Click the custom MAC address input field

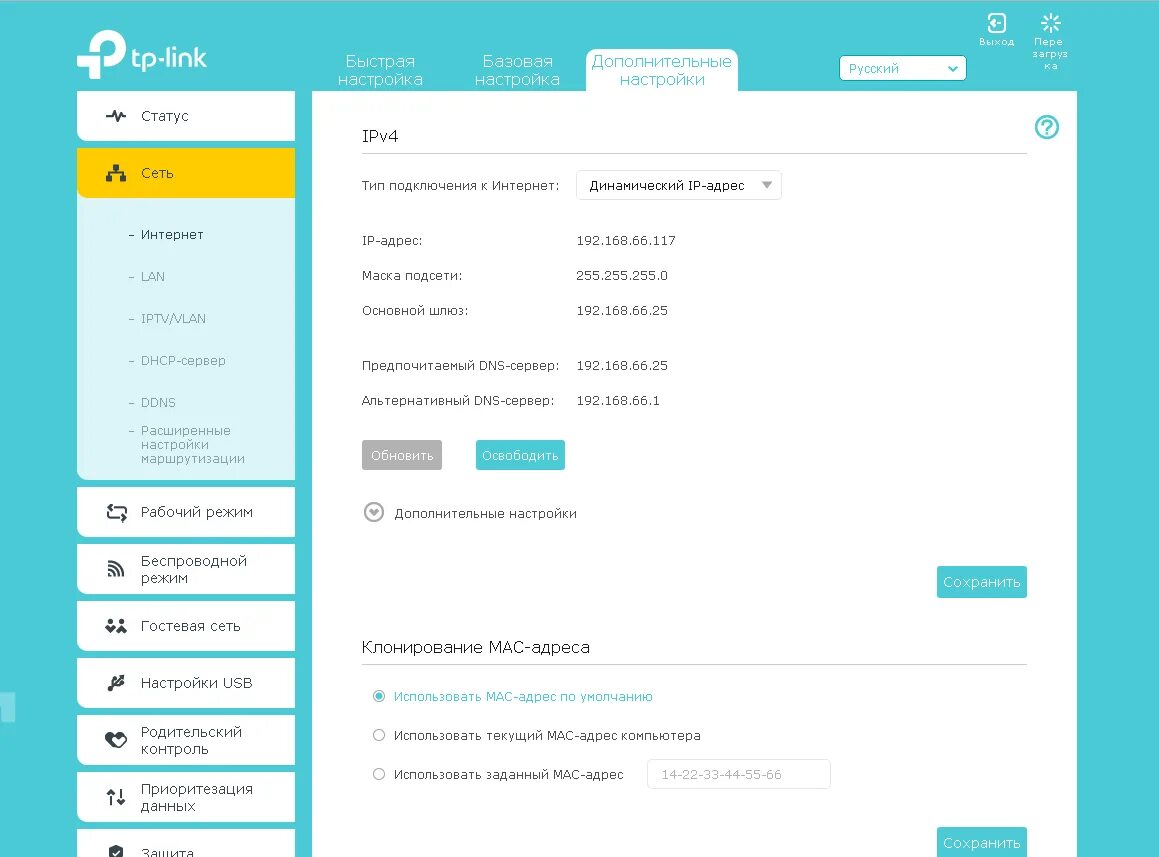click(x=738, y=774)
